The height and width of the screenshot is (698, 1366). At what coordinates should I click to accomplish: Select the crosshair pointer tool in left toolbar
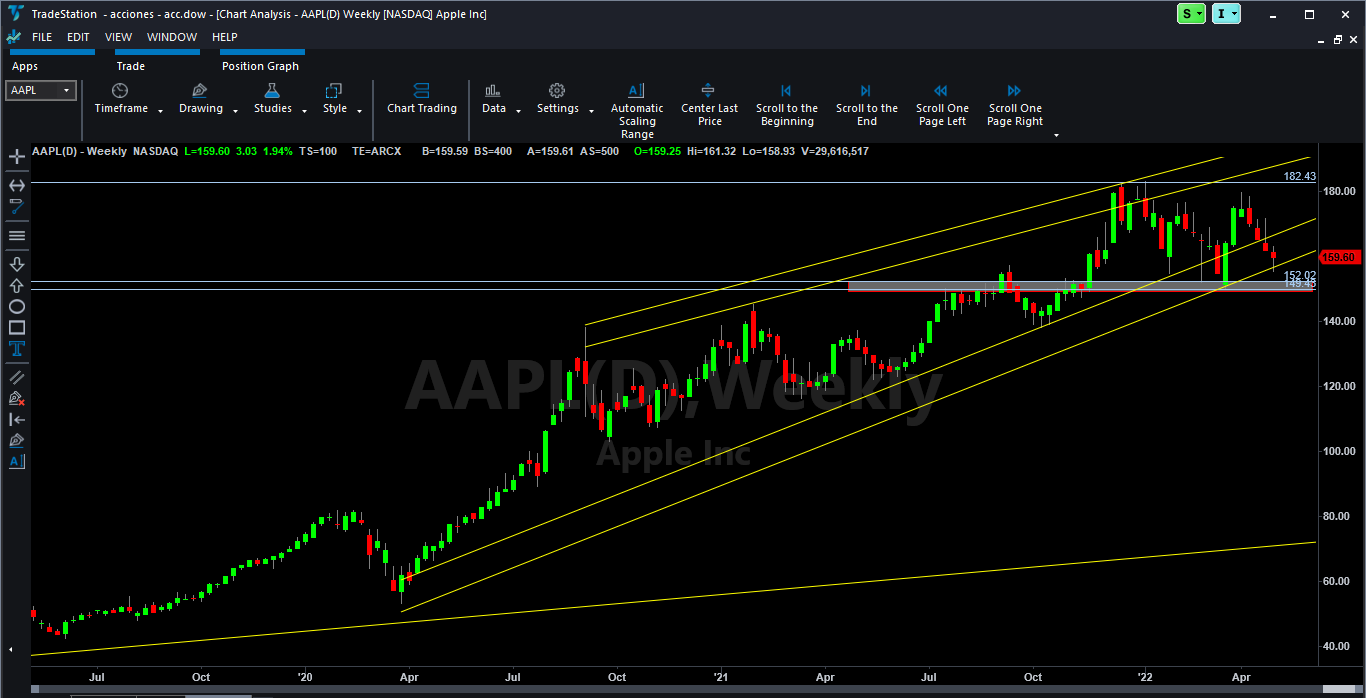point(17,157)
